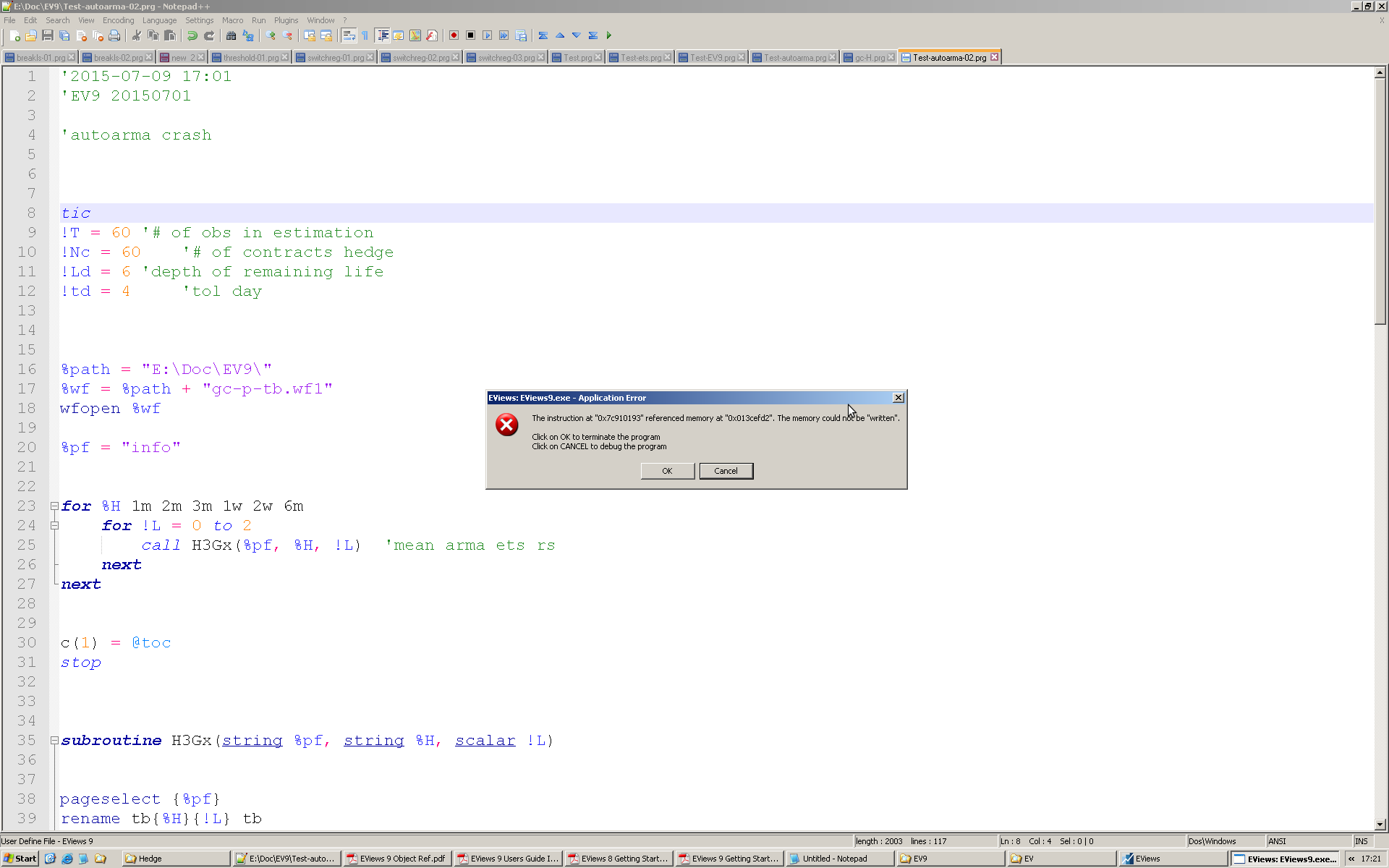Click the Zoom Out magnifier icon
1389x868 pixels.
pyautogui.click(x=287, y=35)
